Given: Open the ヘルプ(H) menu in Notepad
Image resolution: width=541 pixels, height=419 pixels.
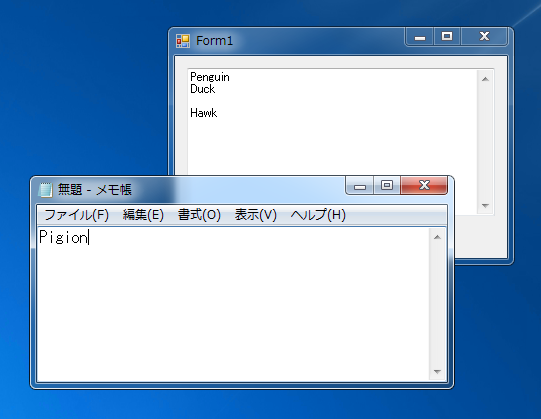Looking at the screenshot, I should [318, 215].
